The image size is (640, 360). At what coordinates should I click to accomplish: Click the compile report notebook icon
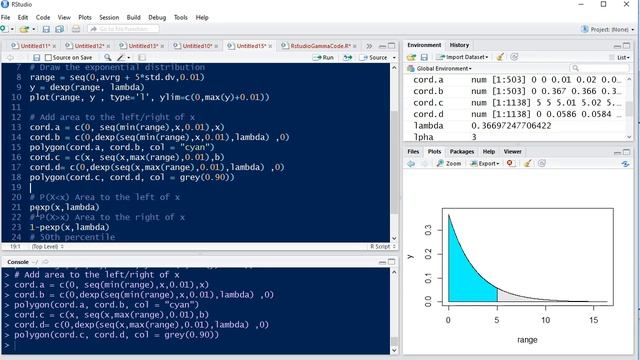pyautogui.click(x=142, y=58)
